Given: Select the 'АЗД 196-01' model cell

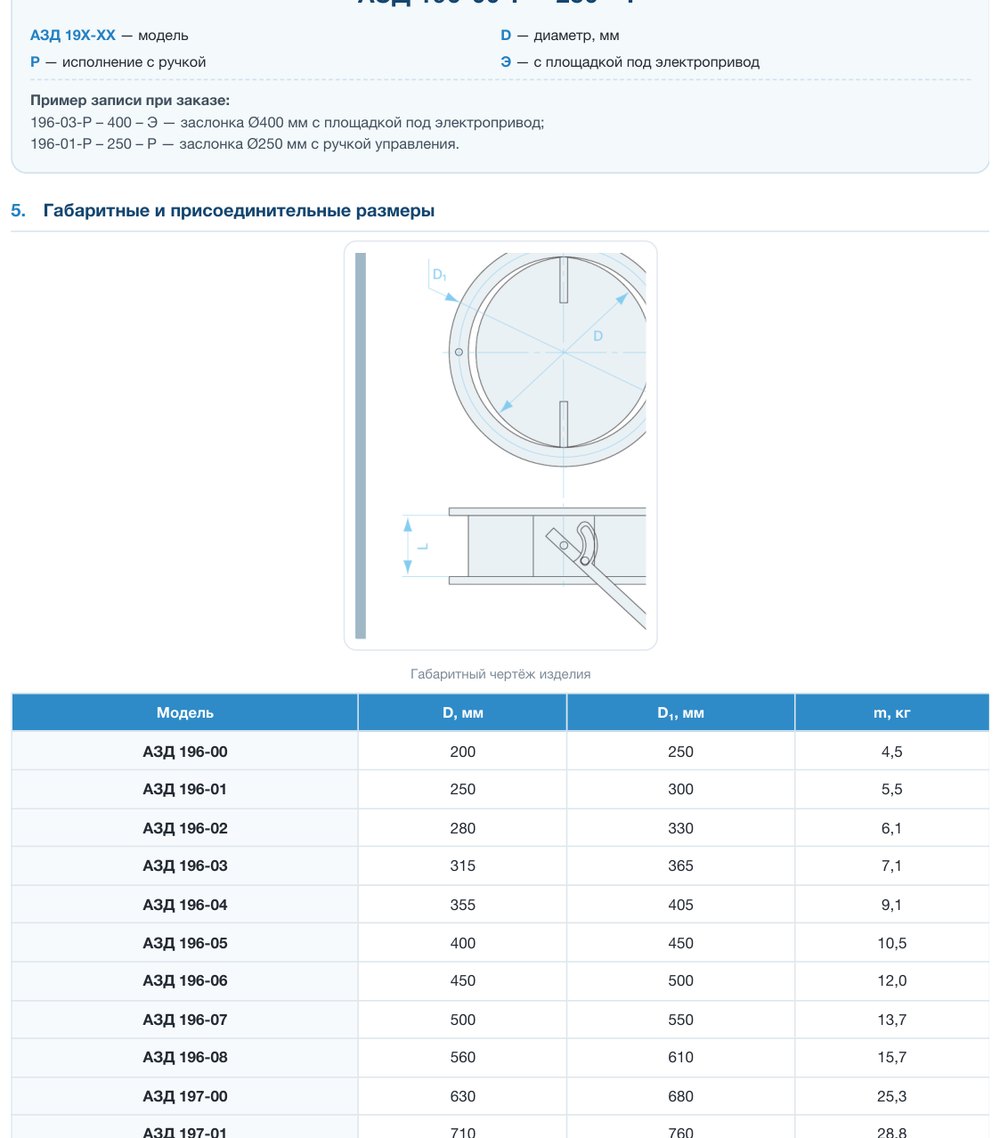Looking at the screenshot, I should (185, 790).
